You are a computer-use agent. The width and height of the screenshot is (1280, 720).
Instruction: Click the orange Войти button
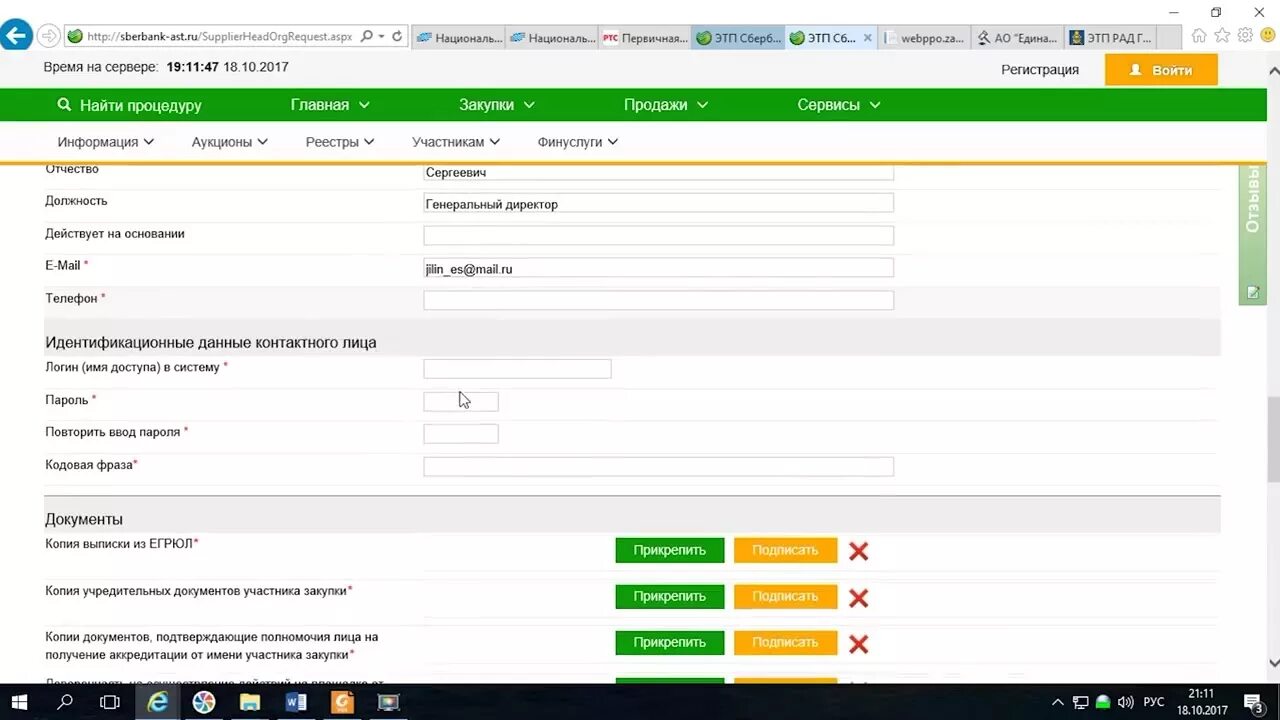pos(1161,70)
